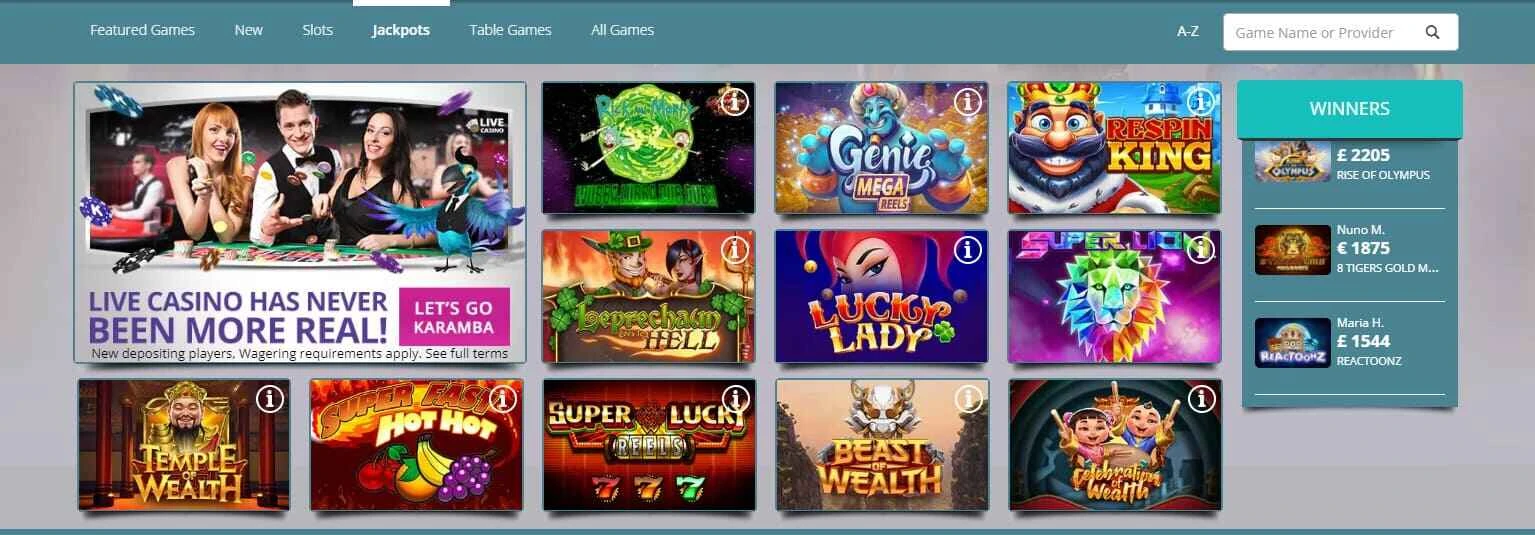View info for Leprechaun Goes to Hell
Viewport: 1535px width, 535px height.
734,250
